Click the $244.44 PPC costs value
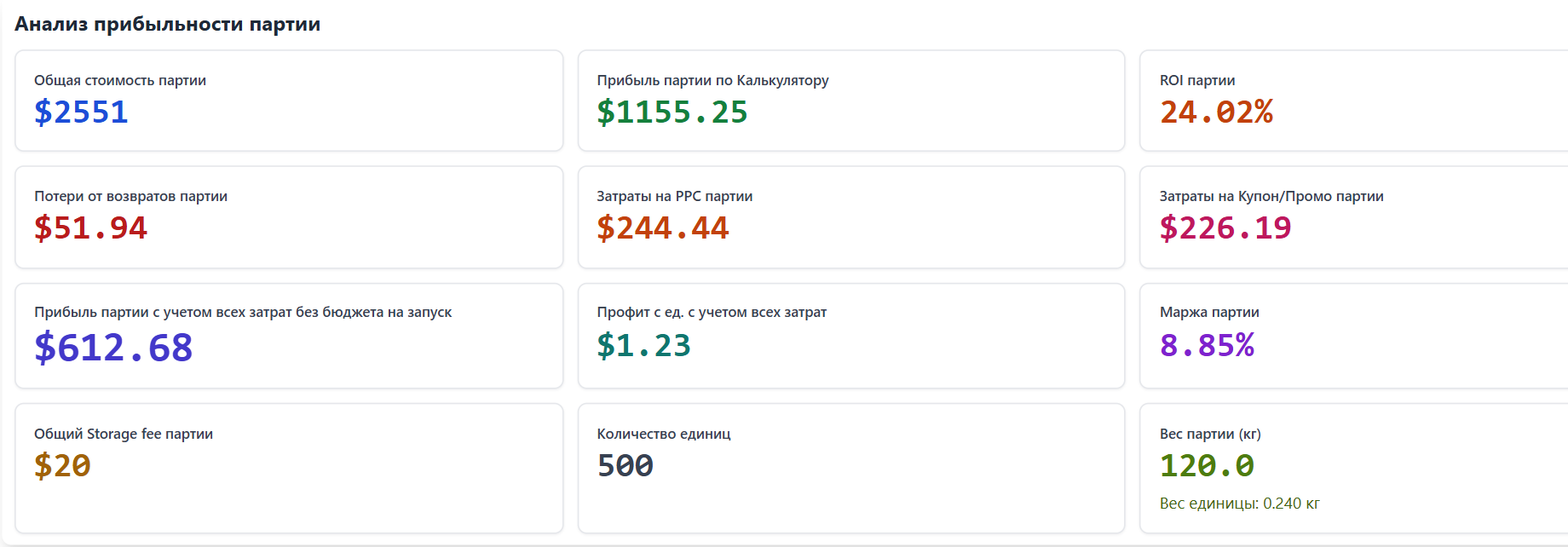1568x547 pixels. (662, 228)
